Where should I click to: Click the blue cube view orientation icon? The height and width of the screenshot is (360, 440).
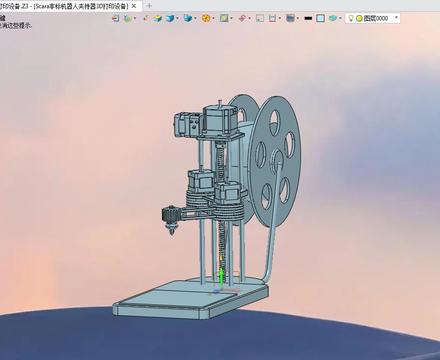pos(188,18)
